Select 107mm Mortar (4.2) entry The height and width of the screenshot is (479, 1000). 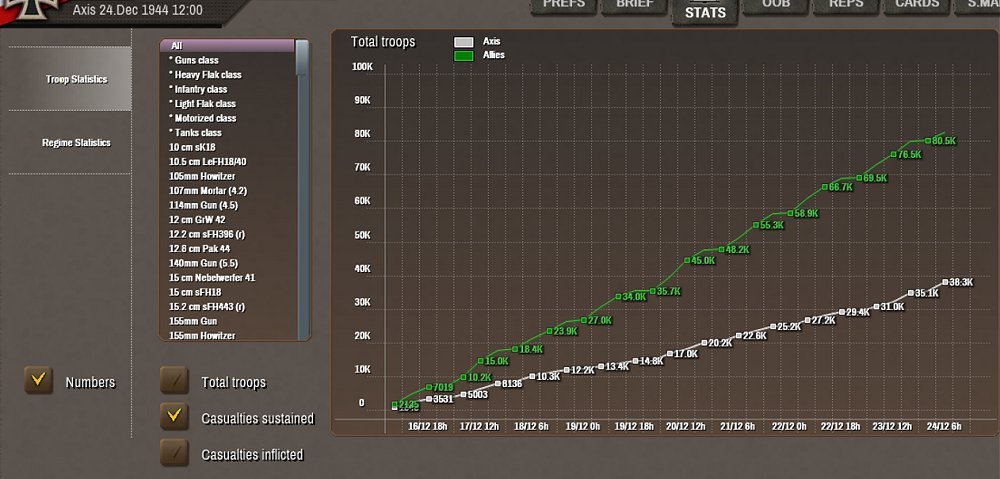[x=227, y=191]
